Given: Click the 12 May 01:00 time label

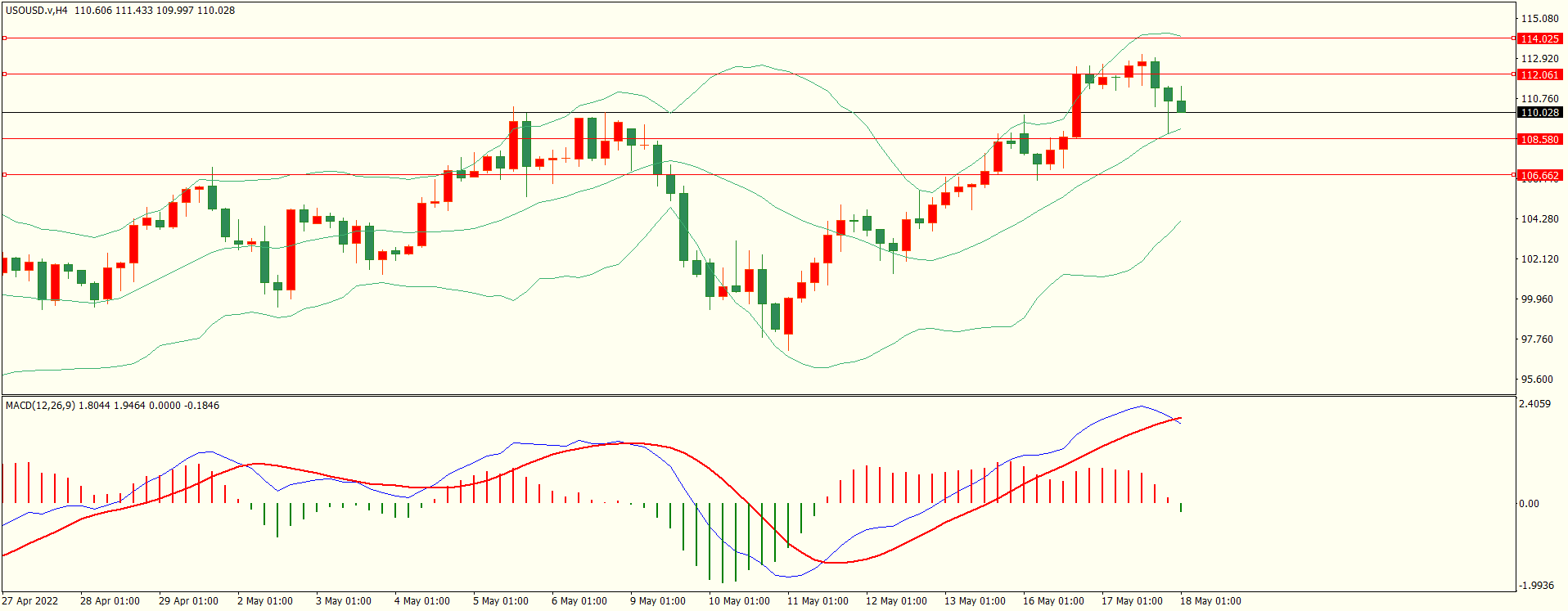Looking at the screenshot, I should point(896,601).
